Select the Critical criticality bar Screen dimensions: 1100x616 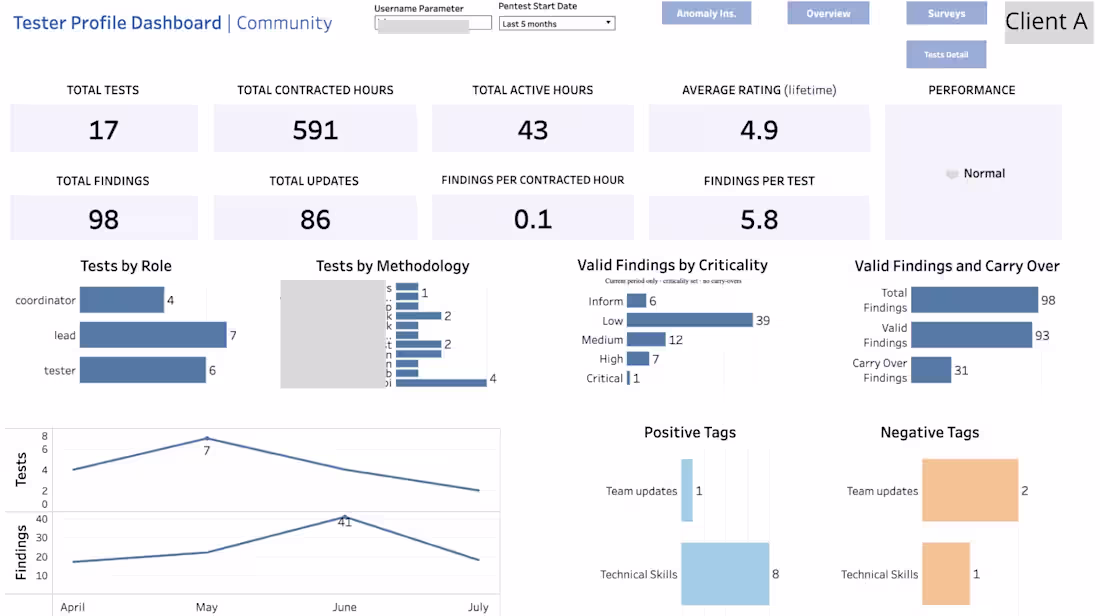point(629,377)
